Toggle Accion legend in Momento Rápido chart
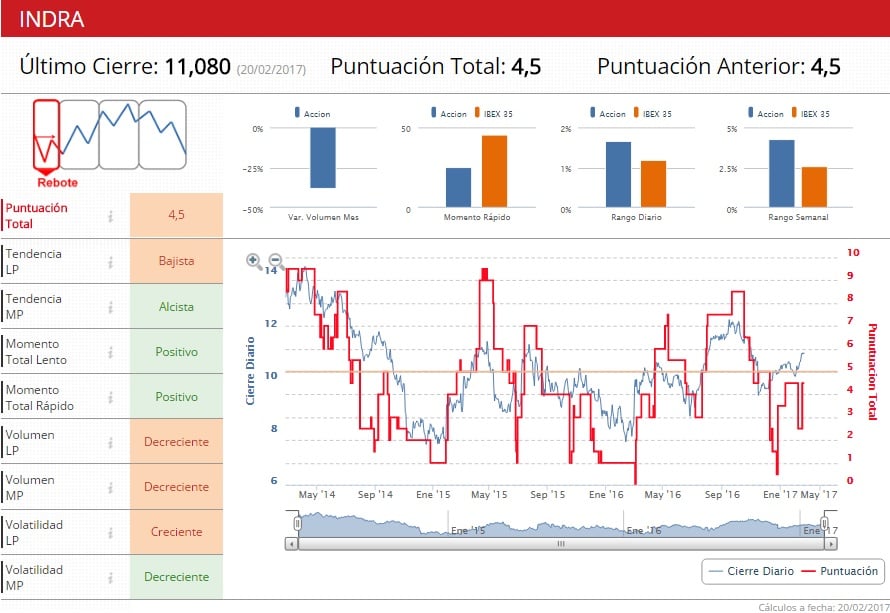This screenshot has width=890, height=613. click(x=449, y=114)
